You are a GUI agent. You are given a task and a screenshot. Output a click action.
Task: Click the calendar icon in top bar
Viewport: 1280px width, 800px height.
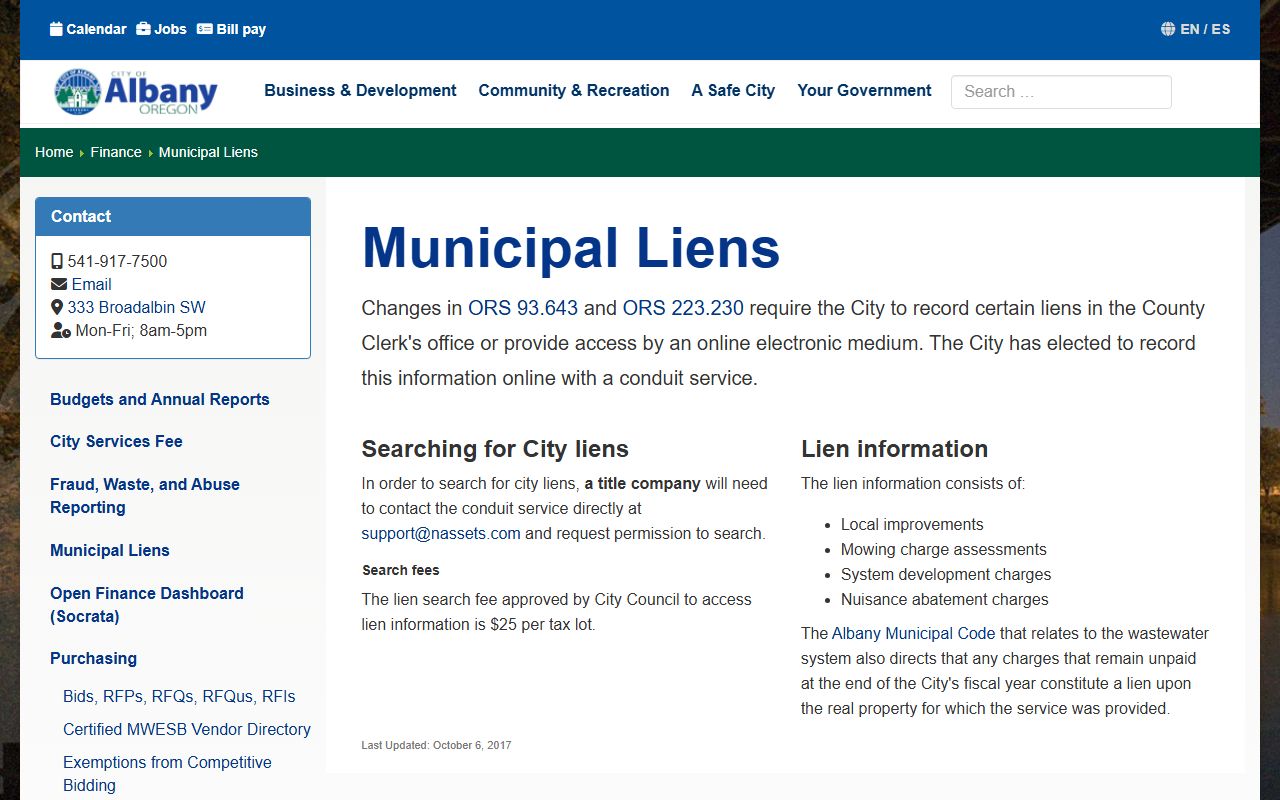click(56, 29)
